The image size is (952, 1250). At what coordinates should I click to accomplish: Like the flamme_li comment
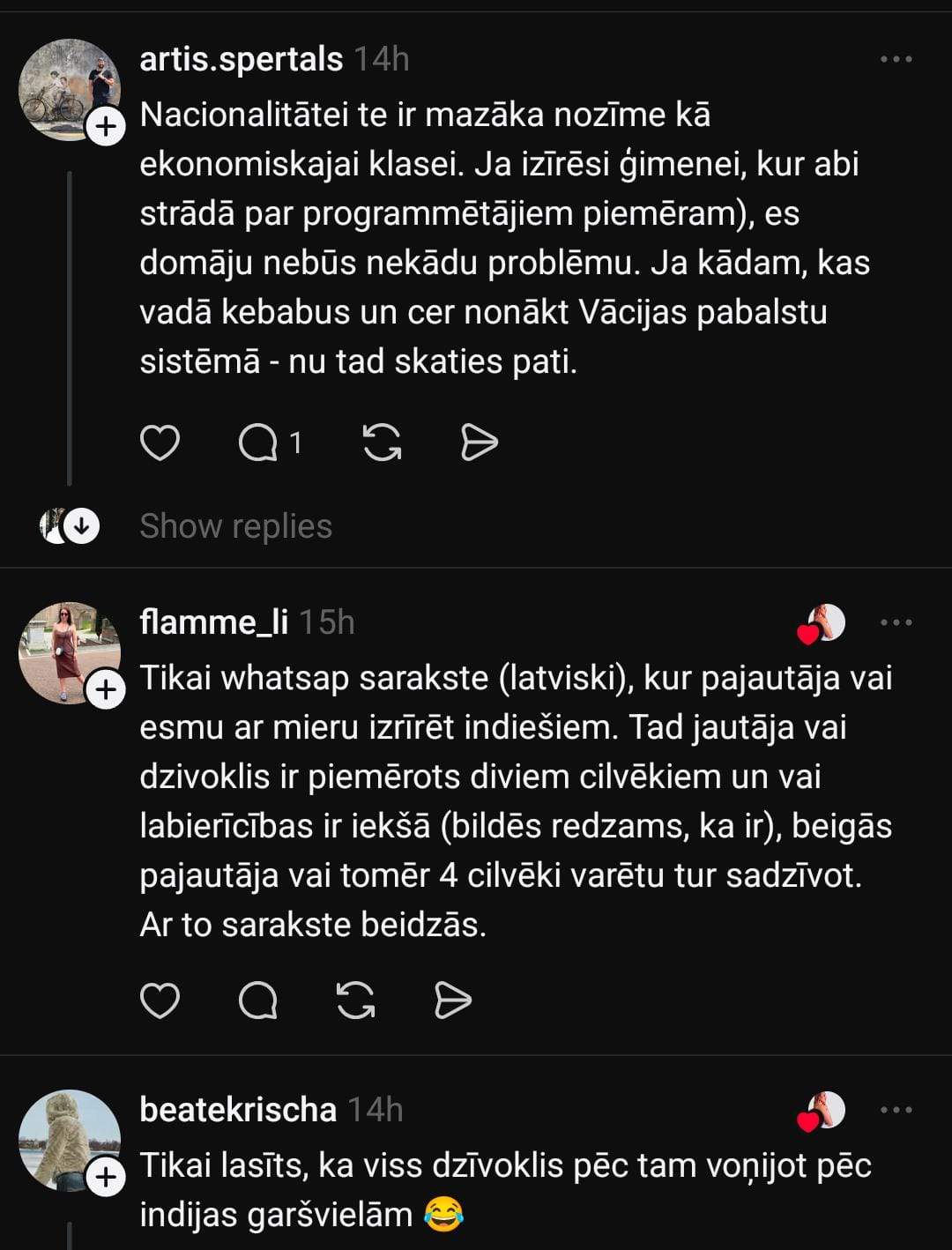160,1001
